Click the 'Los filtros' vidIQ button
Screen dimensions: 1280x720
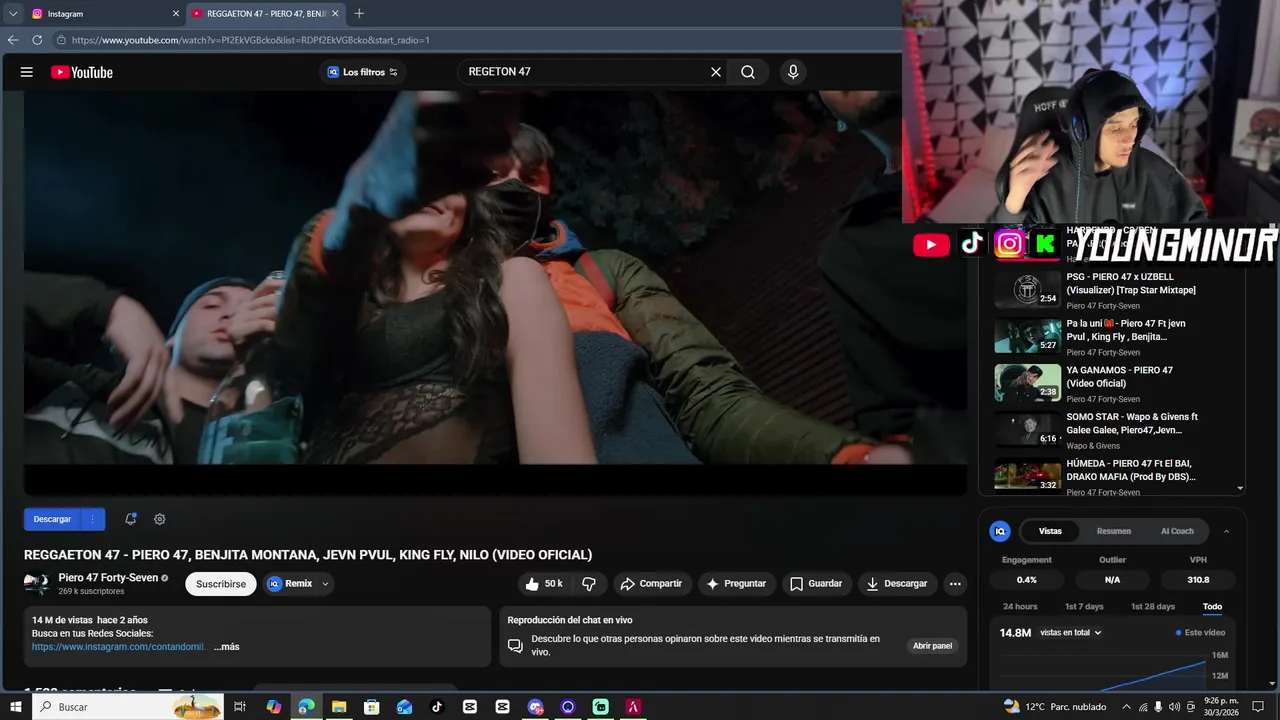coord(363,72)
